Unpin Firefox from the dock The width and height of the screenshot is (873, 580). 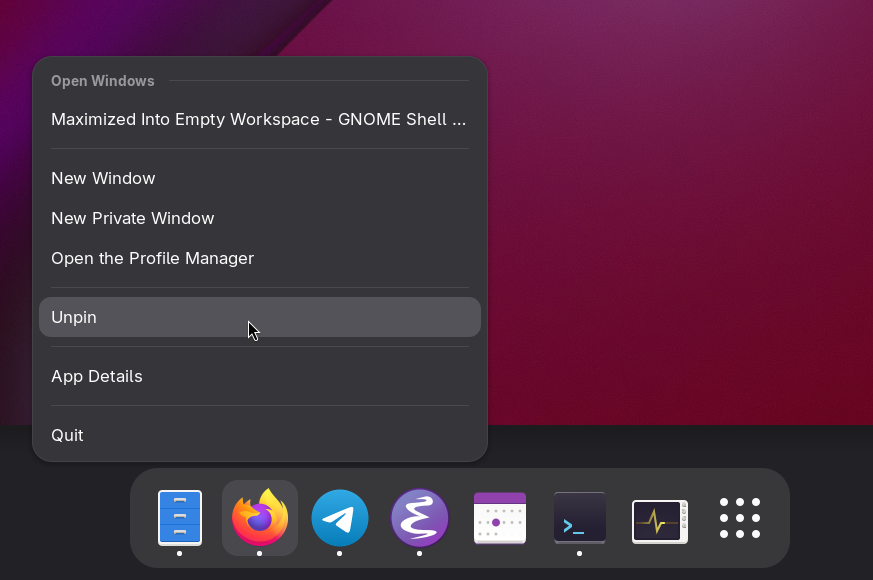[x=74, y=317]
